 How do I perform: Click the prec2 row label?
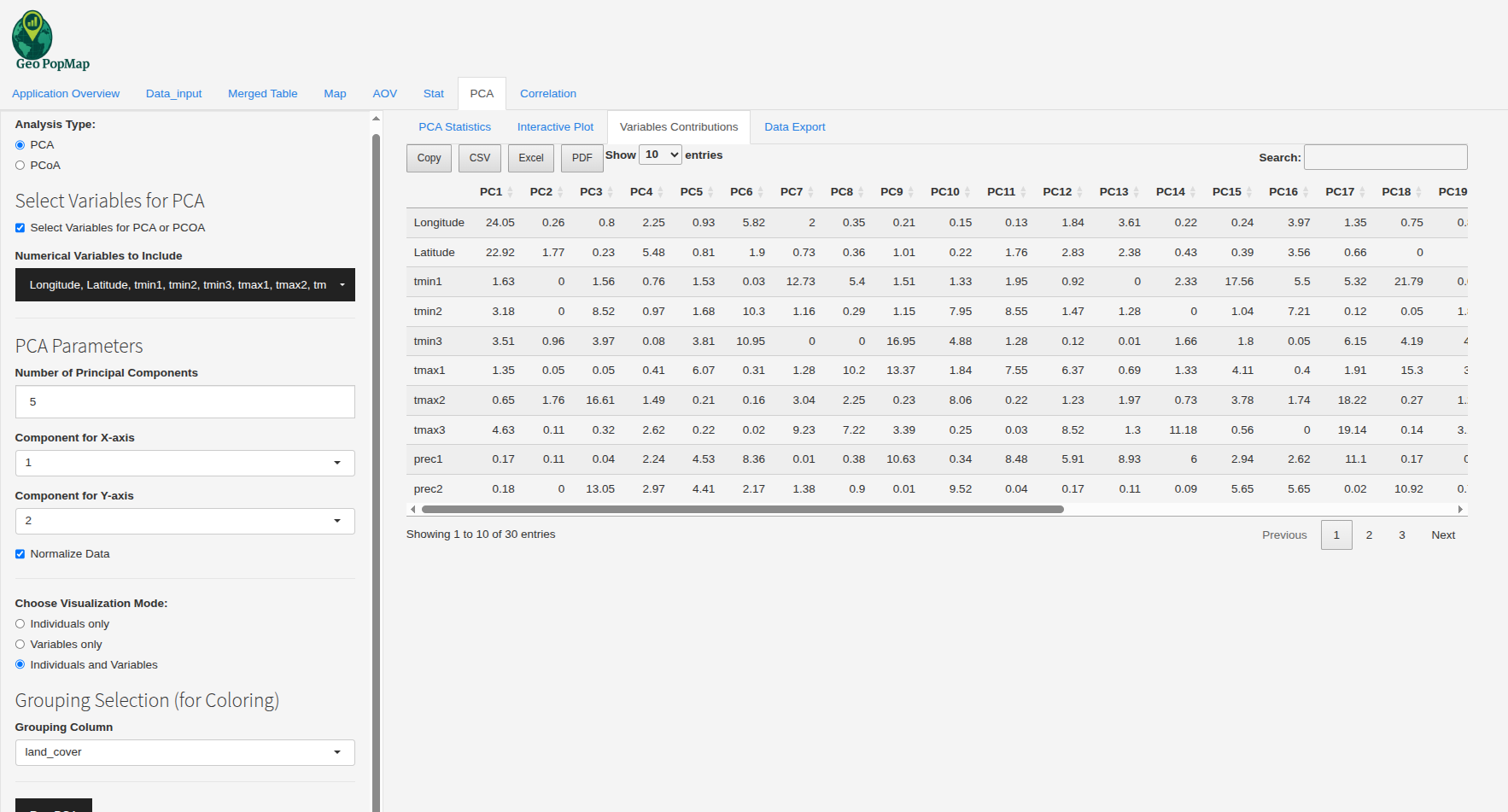(428, 489)
